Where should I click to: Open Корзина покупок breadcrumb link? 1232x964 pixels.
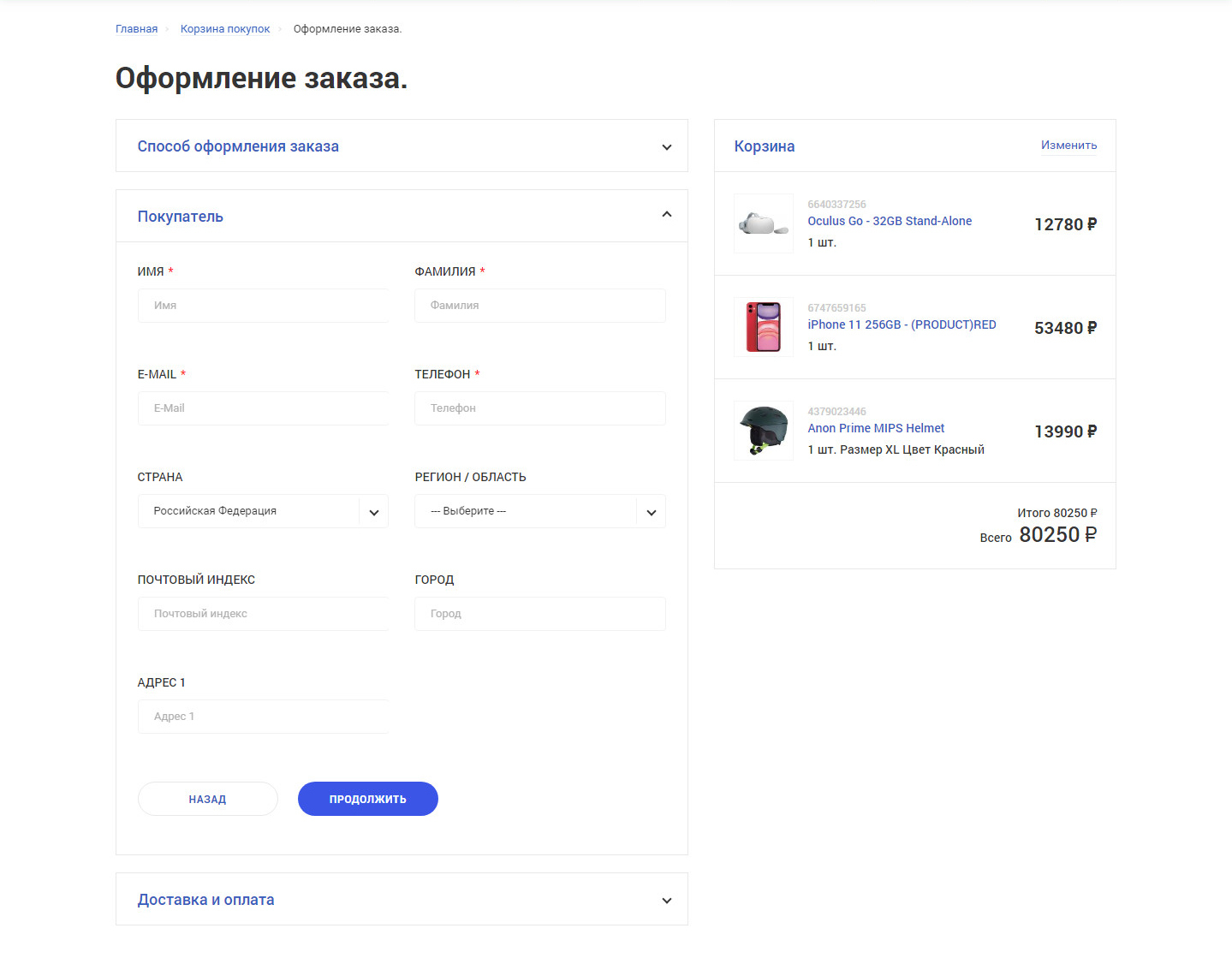[x=225, y=29]
